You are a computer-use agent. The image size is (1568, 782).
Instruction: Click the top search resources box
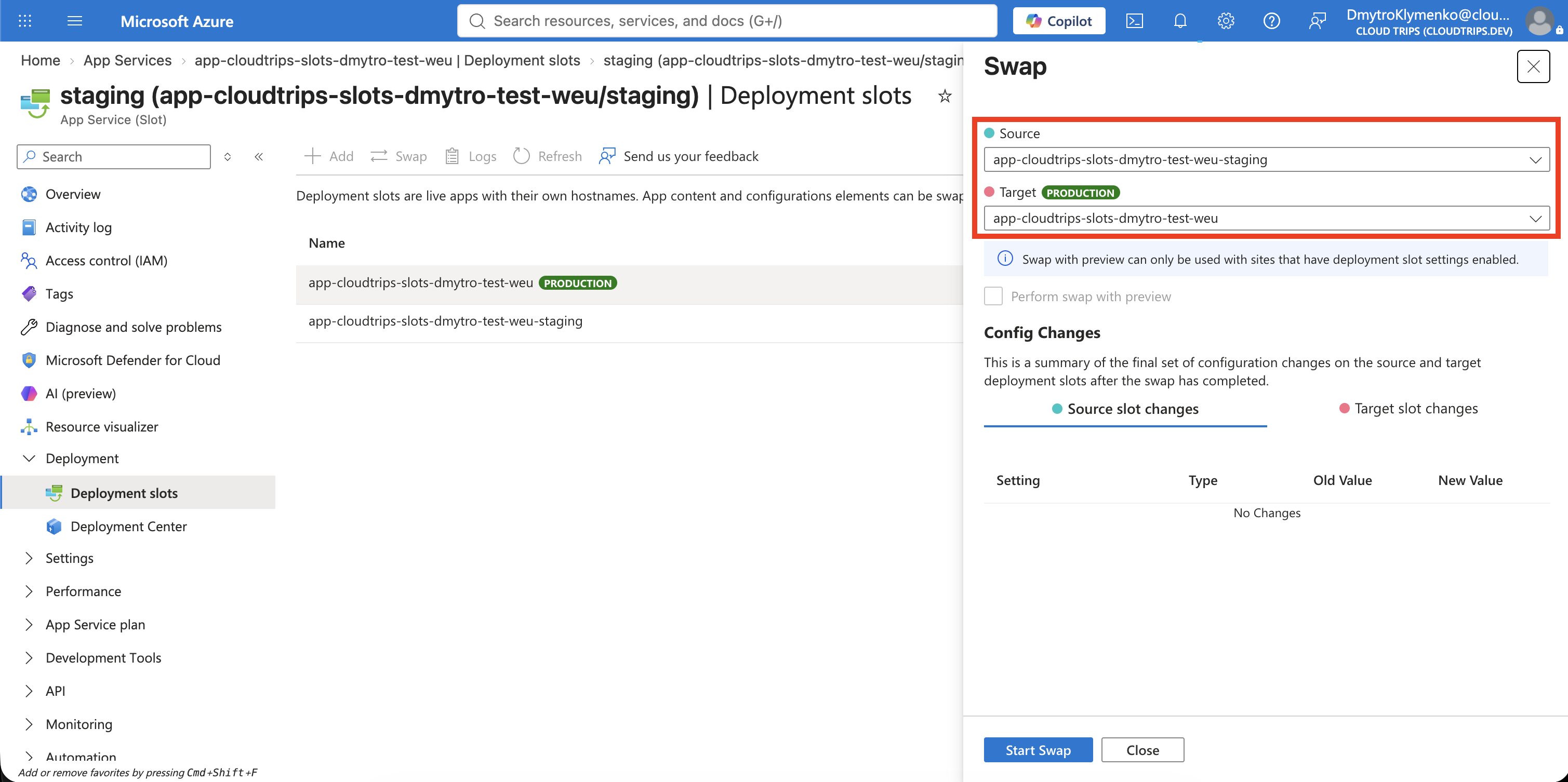click(x=727, y=21)
